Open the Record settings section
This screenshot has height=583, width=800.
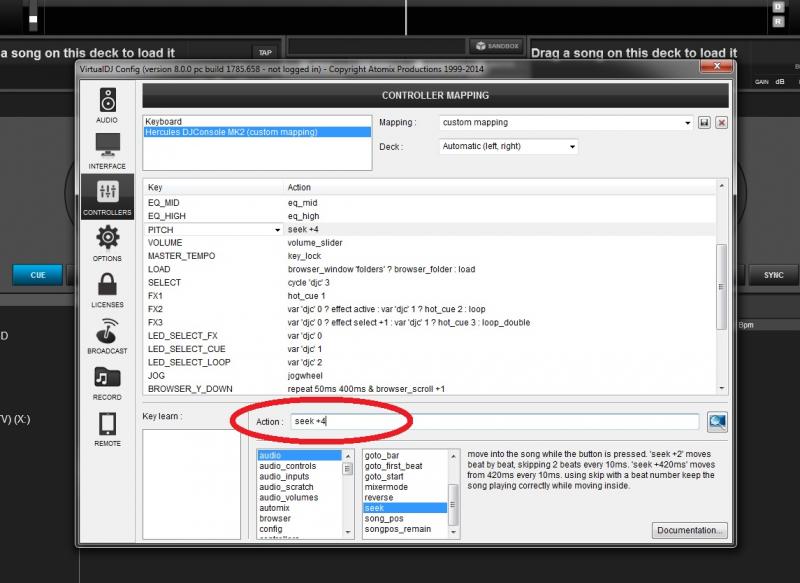tap(107, 381)
